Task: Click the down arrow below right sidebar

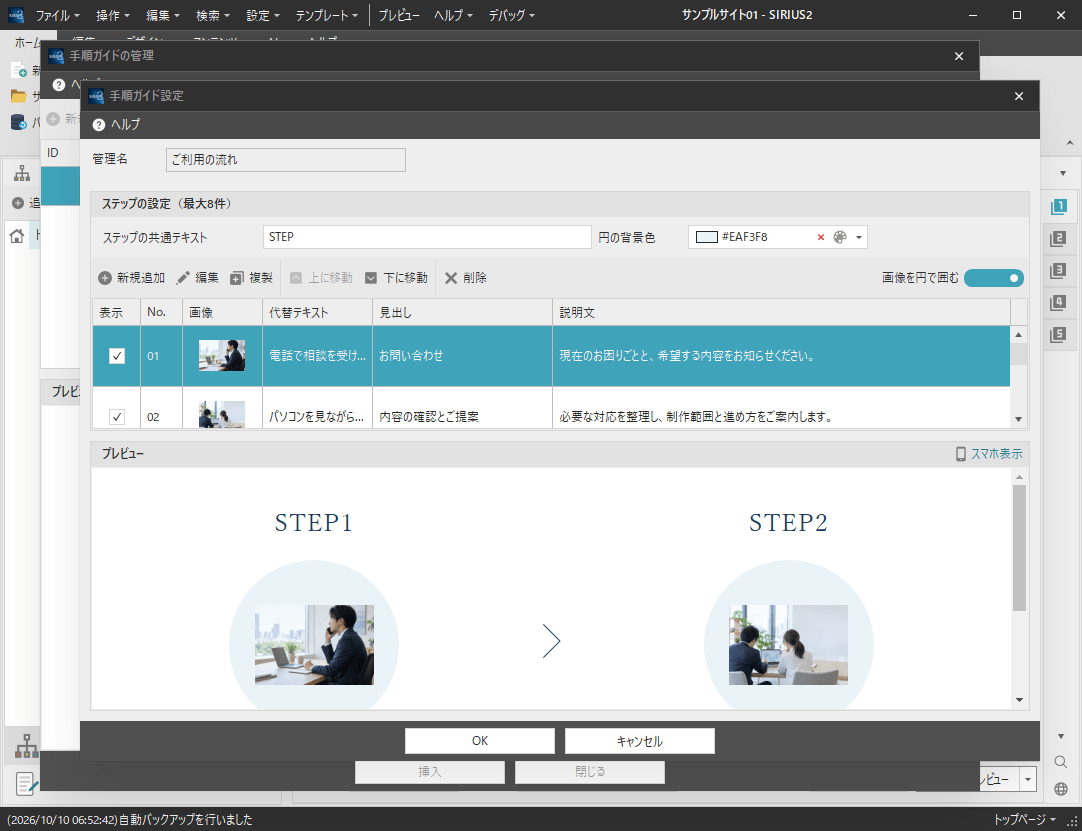Action: pyautogui.click(x=1061, y=735)
